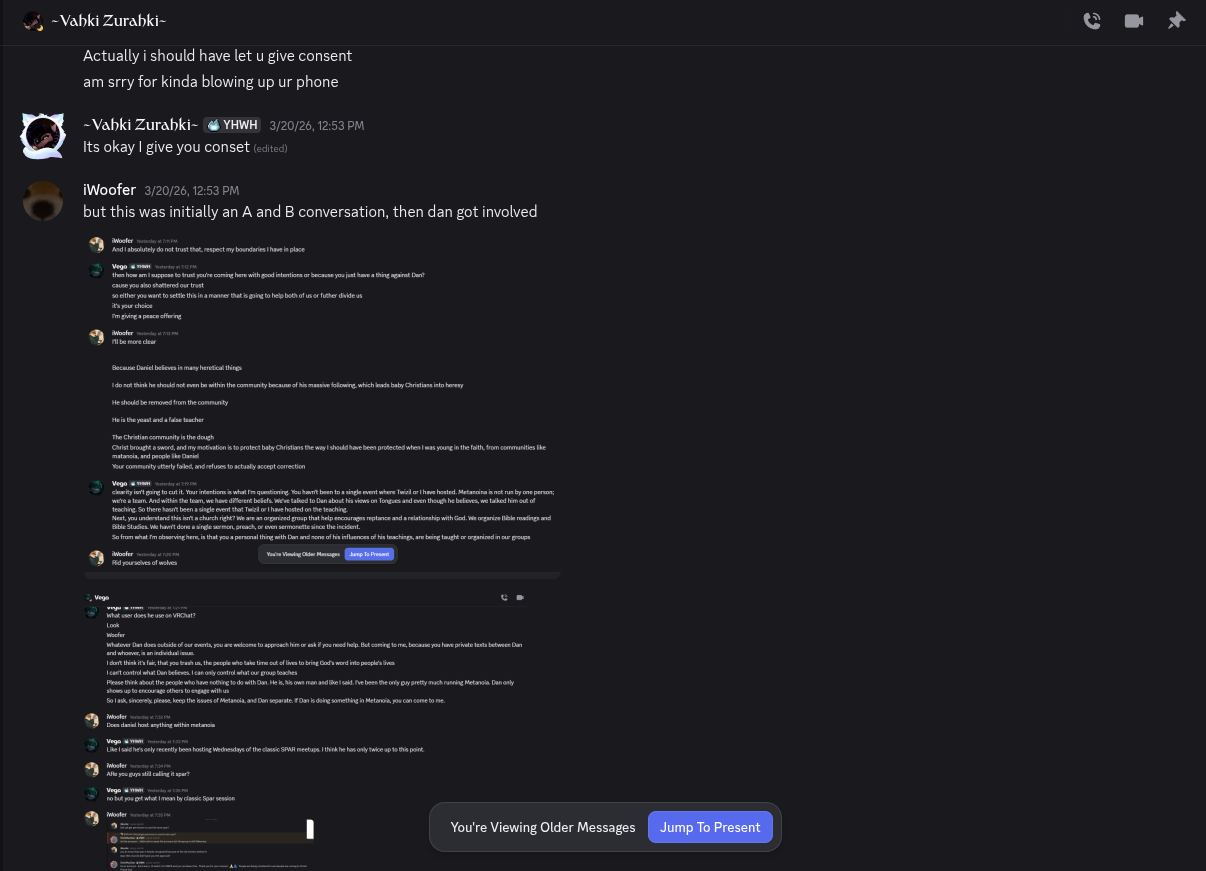The width and height of the screenshot is (1206, 871).
Task: Click the YHWH server tag badge
Action: coord(232,125)
